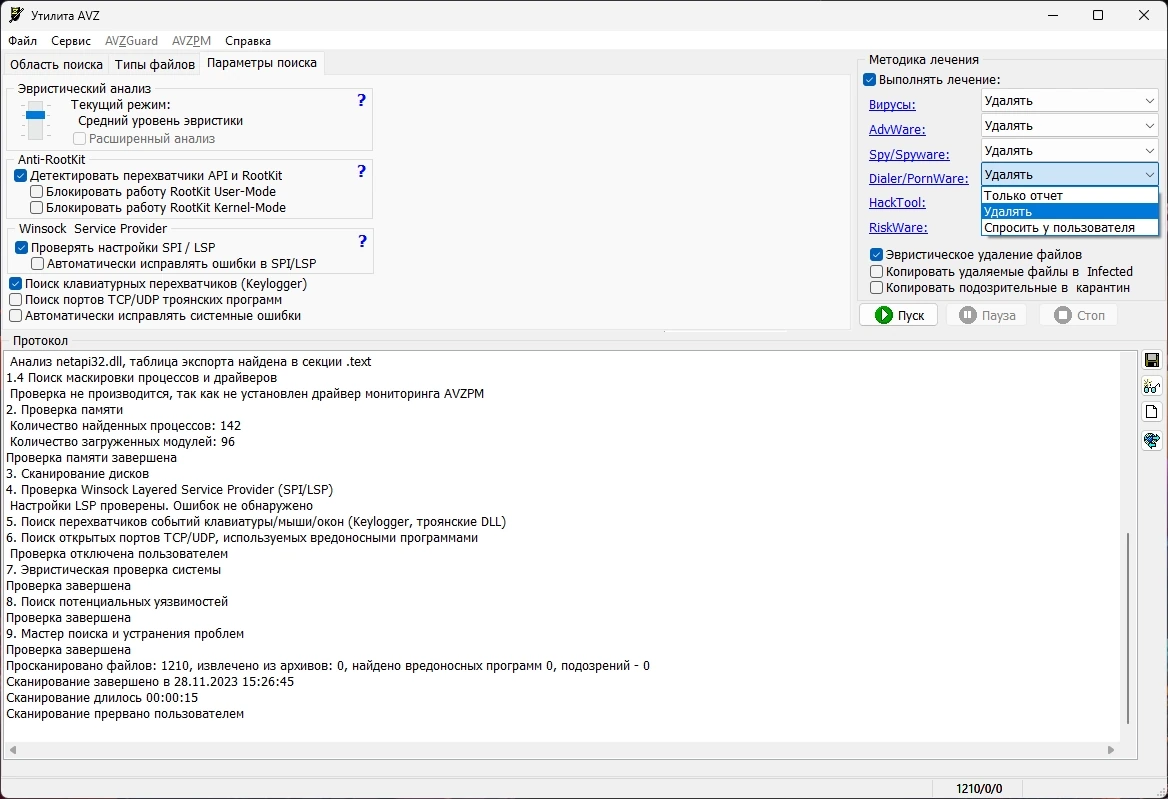Open the Сервис menu
Screen dimensions: 1168x799
point(71,41)
